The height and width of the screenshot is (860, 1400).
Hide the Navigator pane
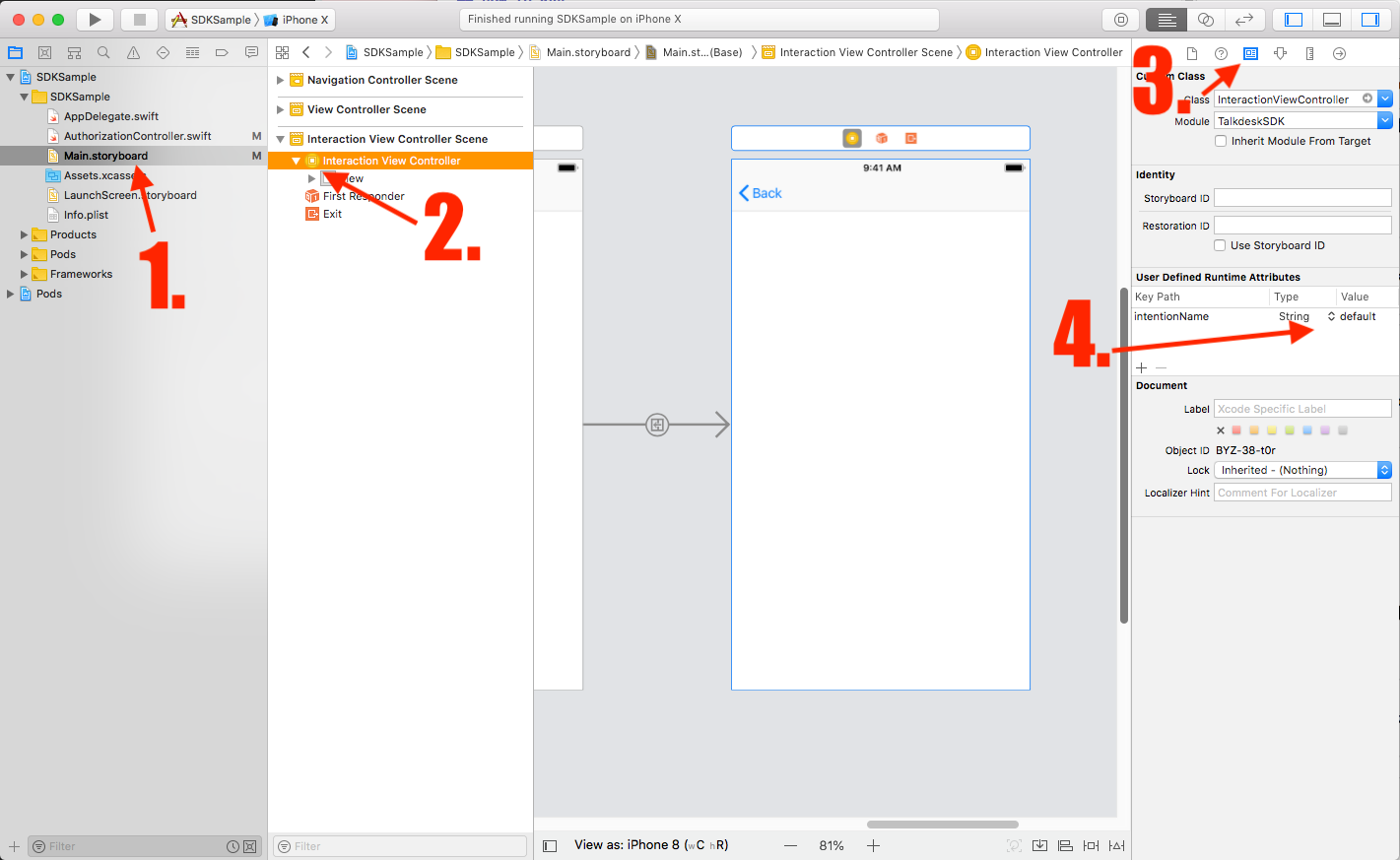(1294, 19)
